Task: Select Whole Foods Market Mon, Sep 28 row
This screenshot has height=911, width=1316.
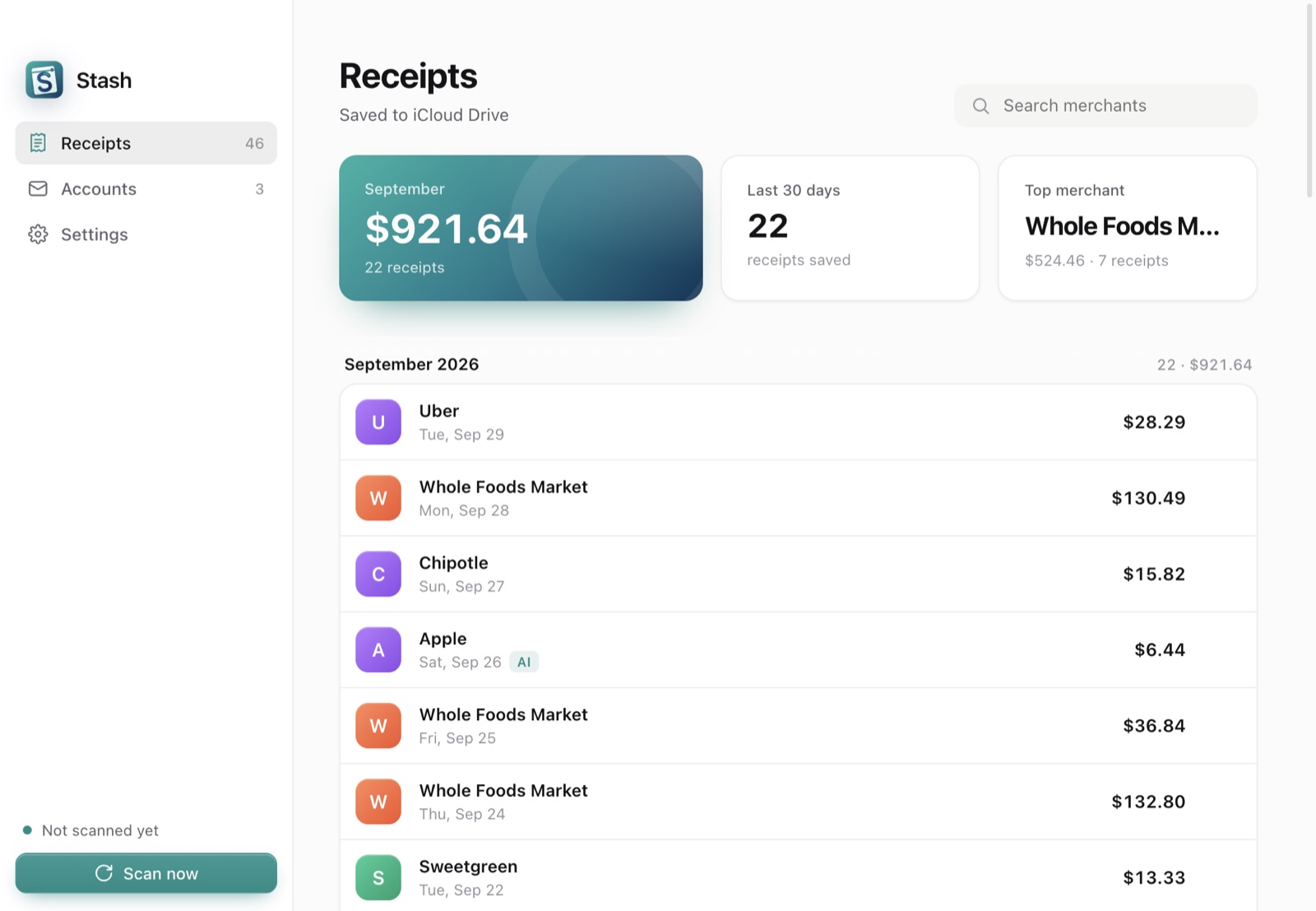Action: [798, 498]
